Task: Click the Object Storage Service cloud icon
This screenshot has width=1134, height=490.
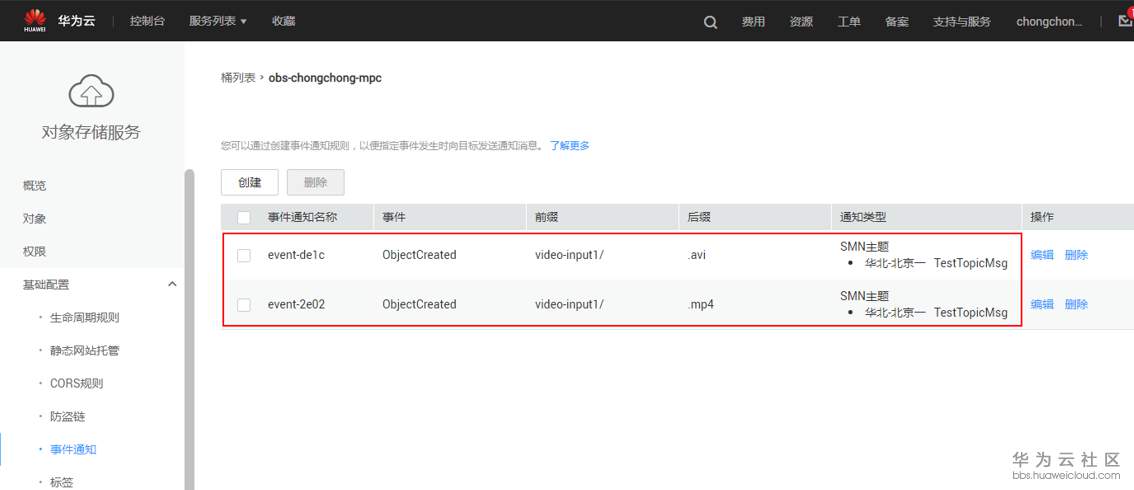Action: click(91, 93)
